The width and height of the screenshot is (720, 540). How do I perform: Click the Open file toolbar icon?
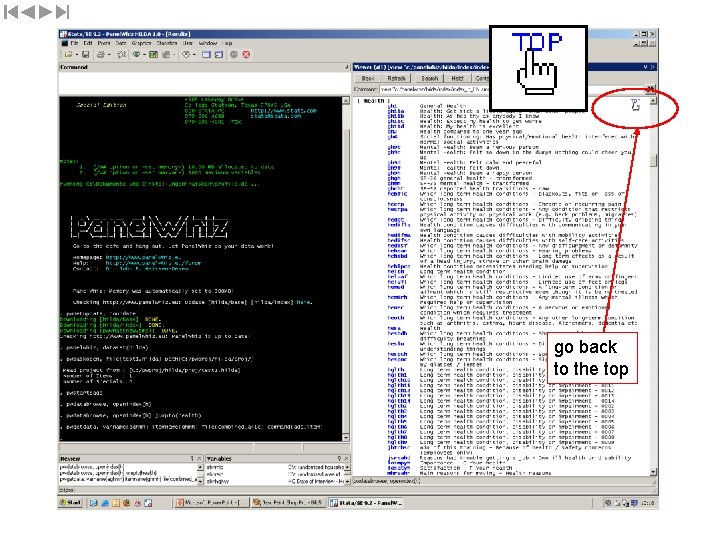click(x=68, y=55)
